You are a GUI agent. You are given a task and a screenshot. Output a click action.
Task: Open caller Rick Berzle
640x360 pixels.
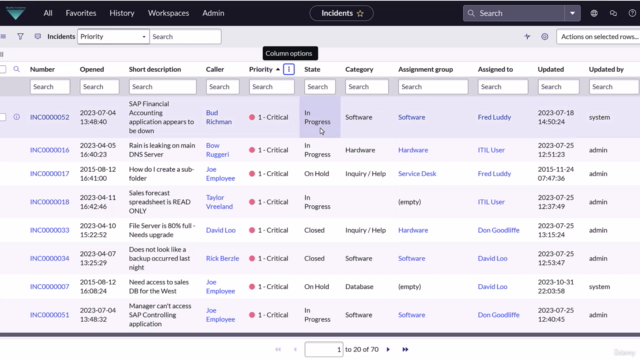click(222, 258)
